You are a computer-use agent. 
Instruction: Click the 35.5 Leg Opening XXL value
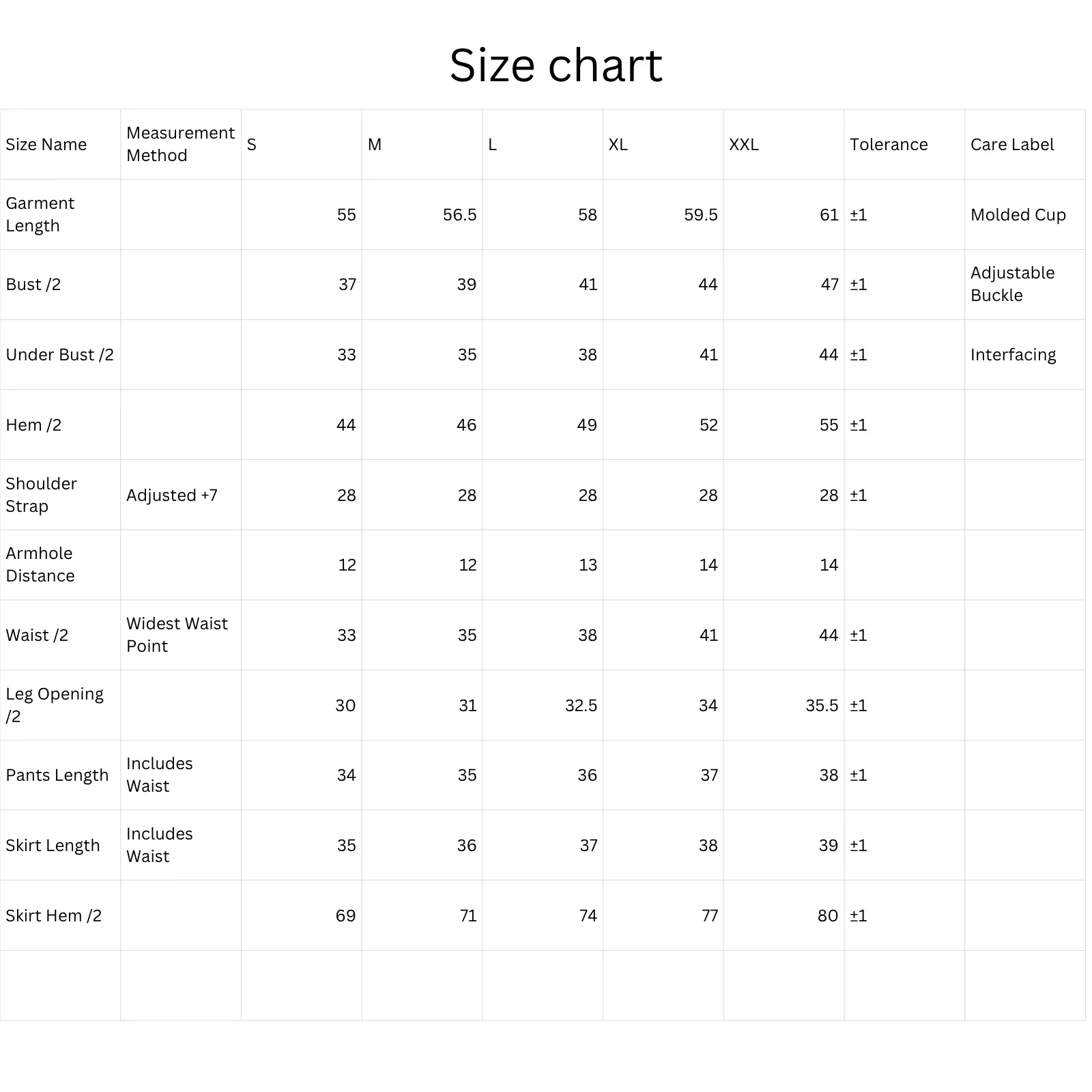click(822, 706)
